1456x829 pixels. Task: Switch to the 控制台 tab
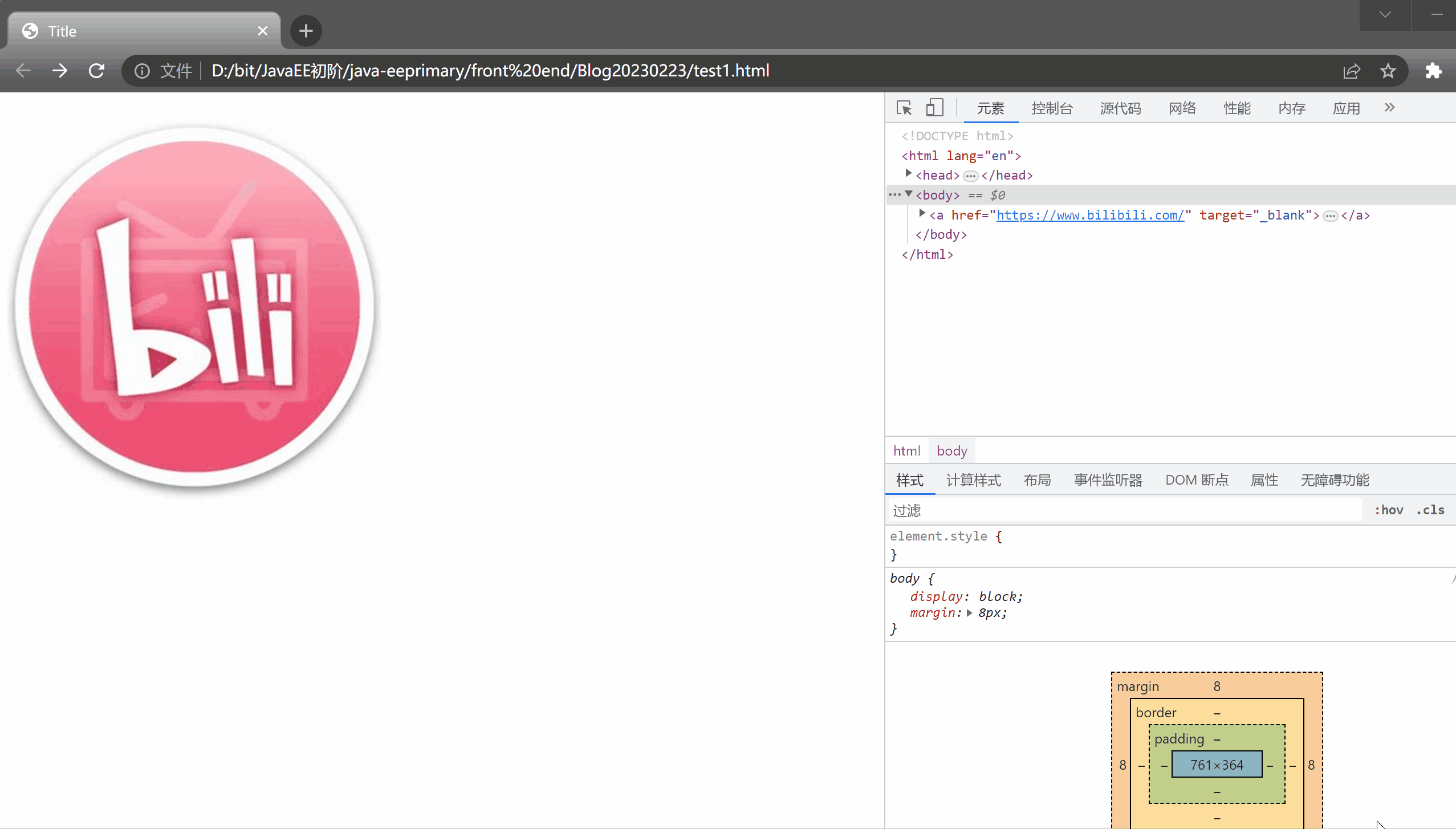click(x=1052, y=108)
